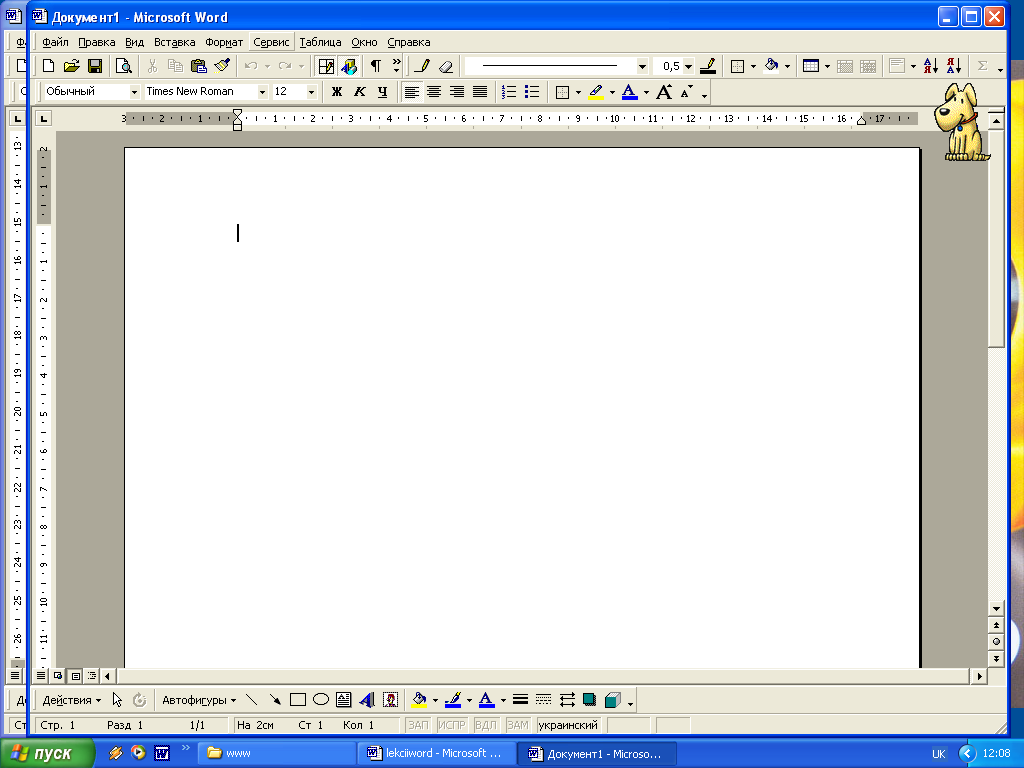Open shadow style settings

coord(589,700)
